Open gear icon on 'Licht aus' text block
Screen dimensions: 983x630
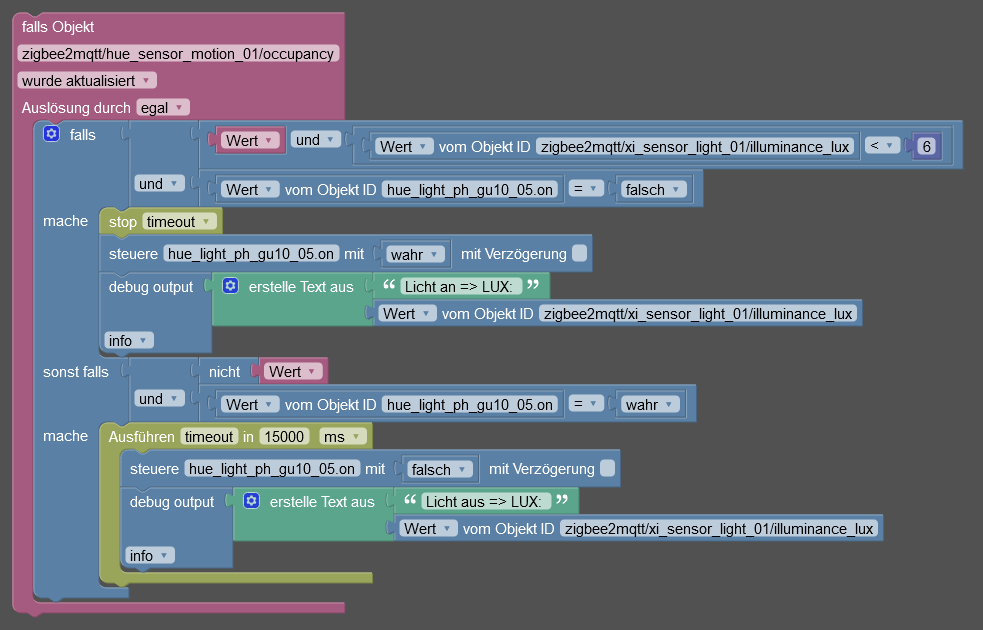tap(251, 501)
